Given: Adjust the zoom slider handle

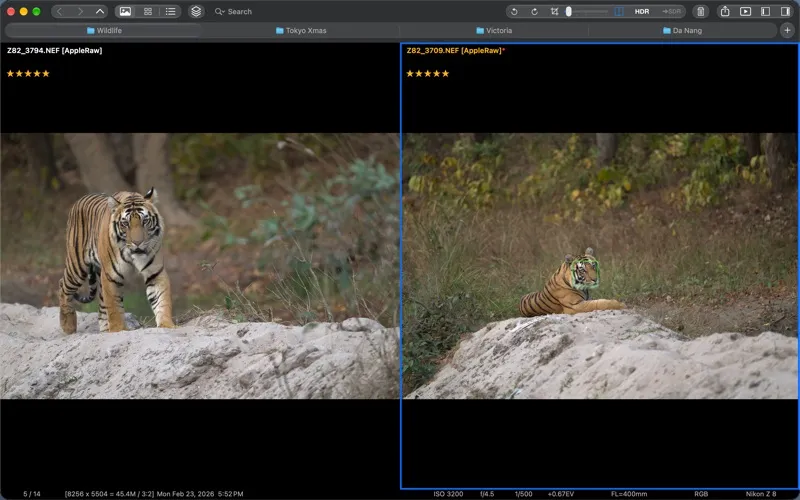Looking at the screenshot, I should [x=568, y=11].
